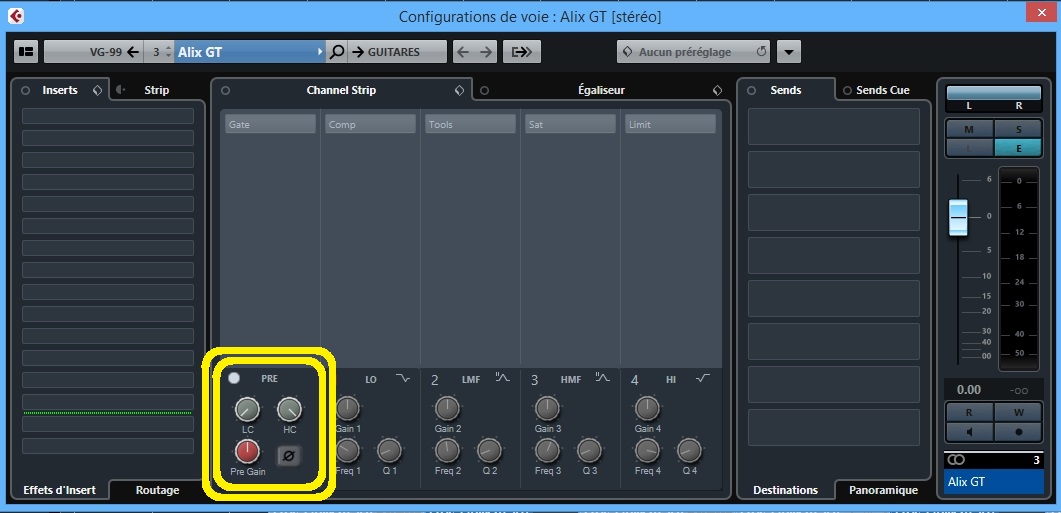Select the LMF band filter type icon

pos(502,378)
